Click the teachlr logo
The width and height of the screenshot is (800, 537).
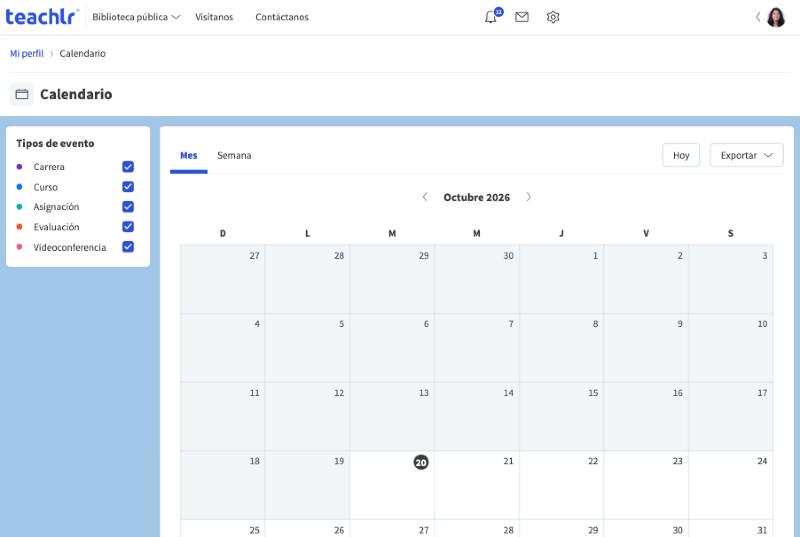pyautogui.click(x=42, y=17)
